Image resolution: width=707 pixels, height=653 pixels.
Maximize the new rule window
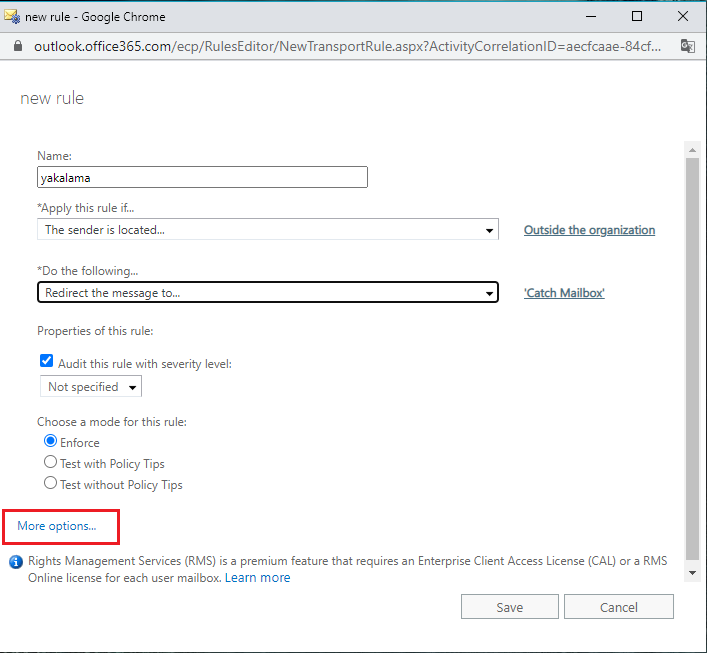[x=637, y=16]
